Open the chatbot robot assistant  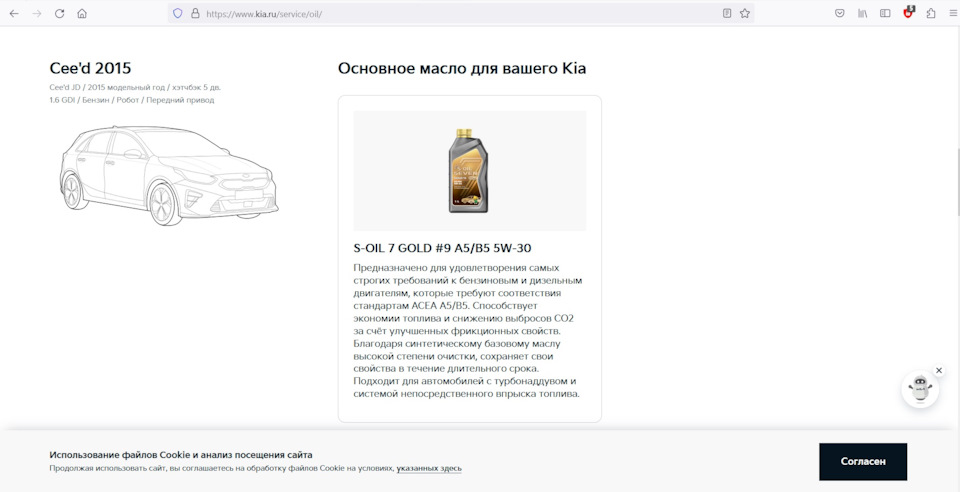point(920,390)
